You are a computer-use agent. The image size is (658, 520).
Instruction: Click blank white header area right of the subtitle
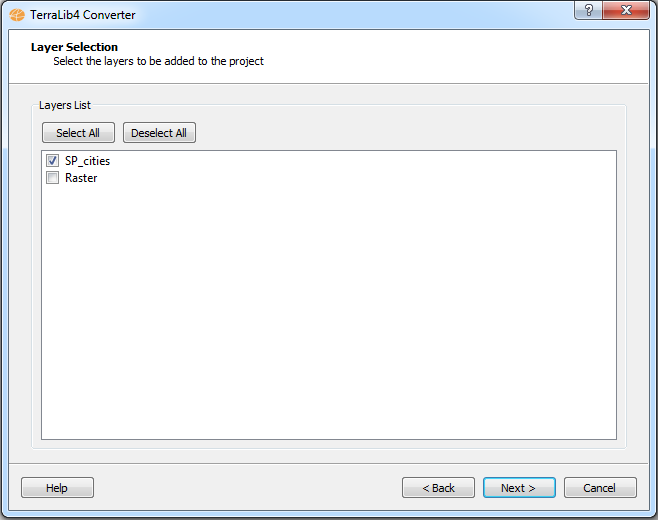click(453, 57)
